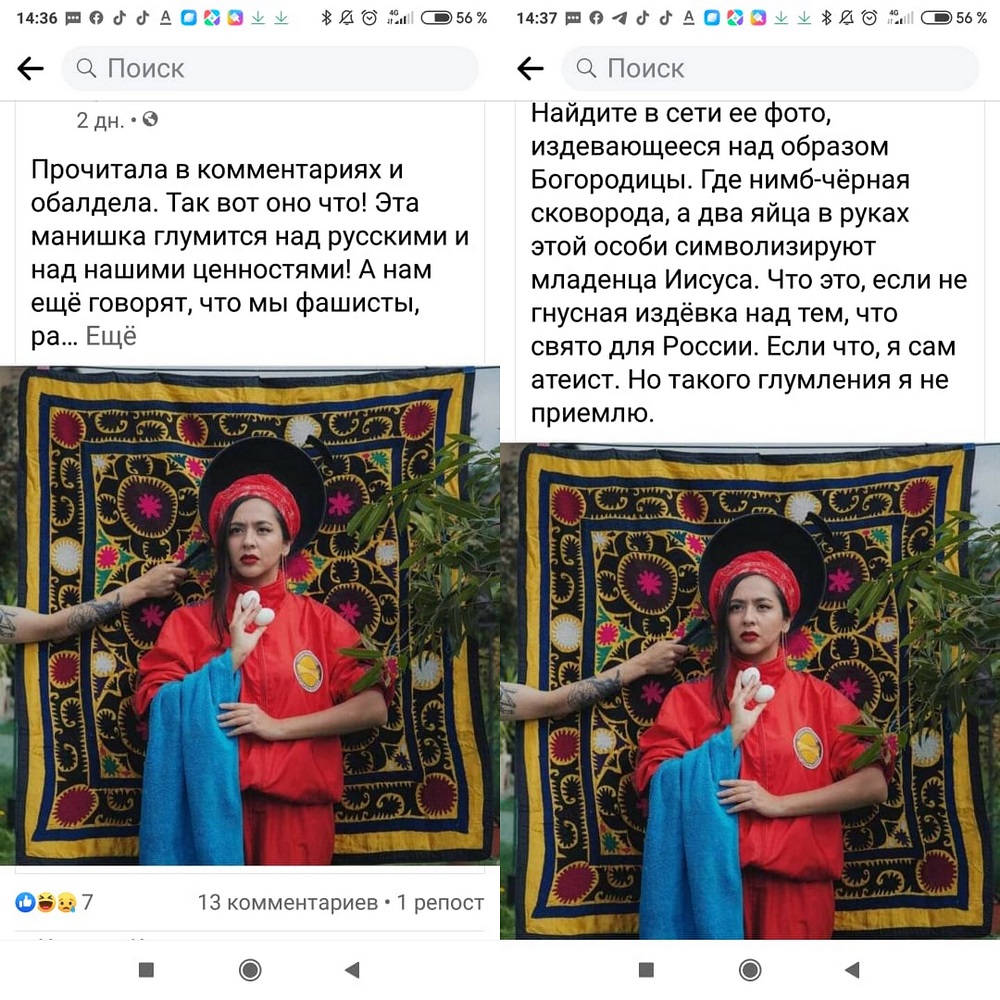Tap the Android home button on left screen
Screen dimensions: 1000x1000
[x=250, y=970]
